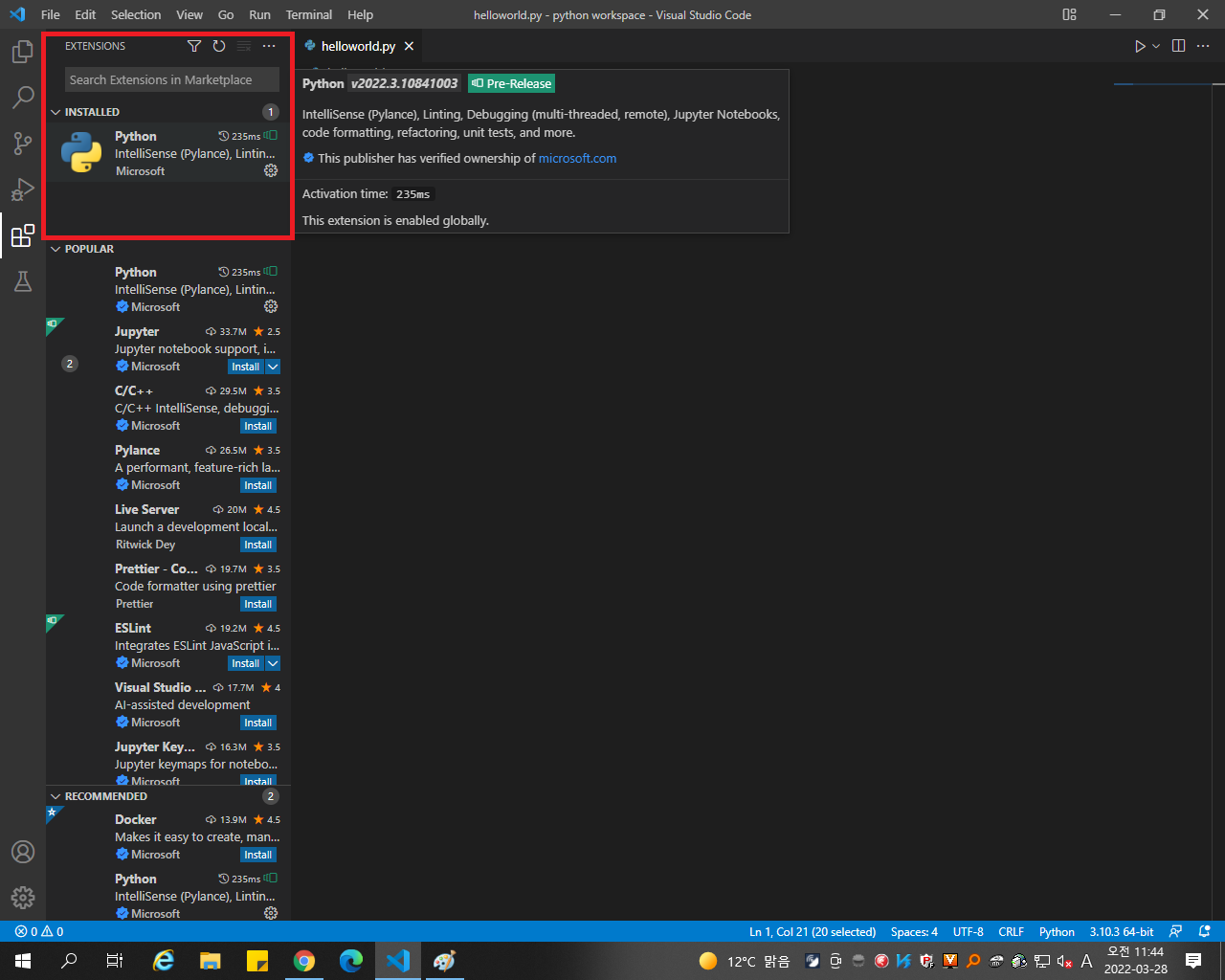Open Visual Studio IntelliCode extension entry
Image resolution: width=1225 pixels, height=980 pixels.
pos(168,704)
